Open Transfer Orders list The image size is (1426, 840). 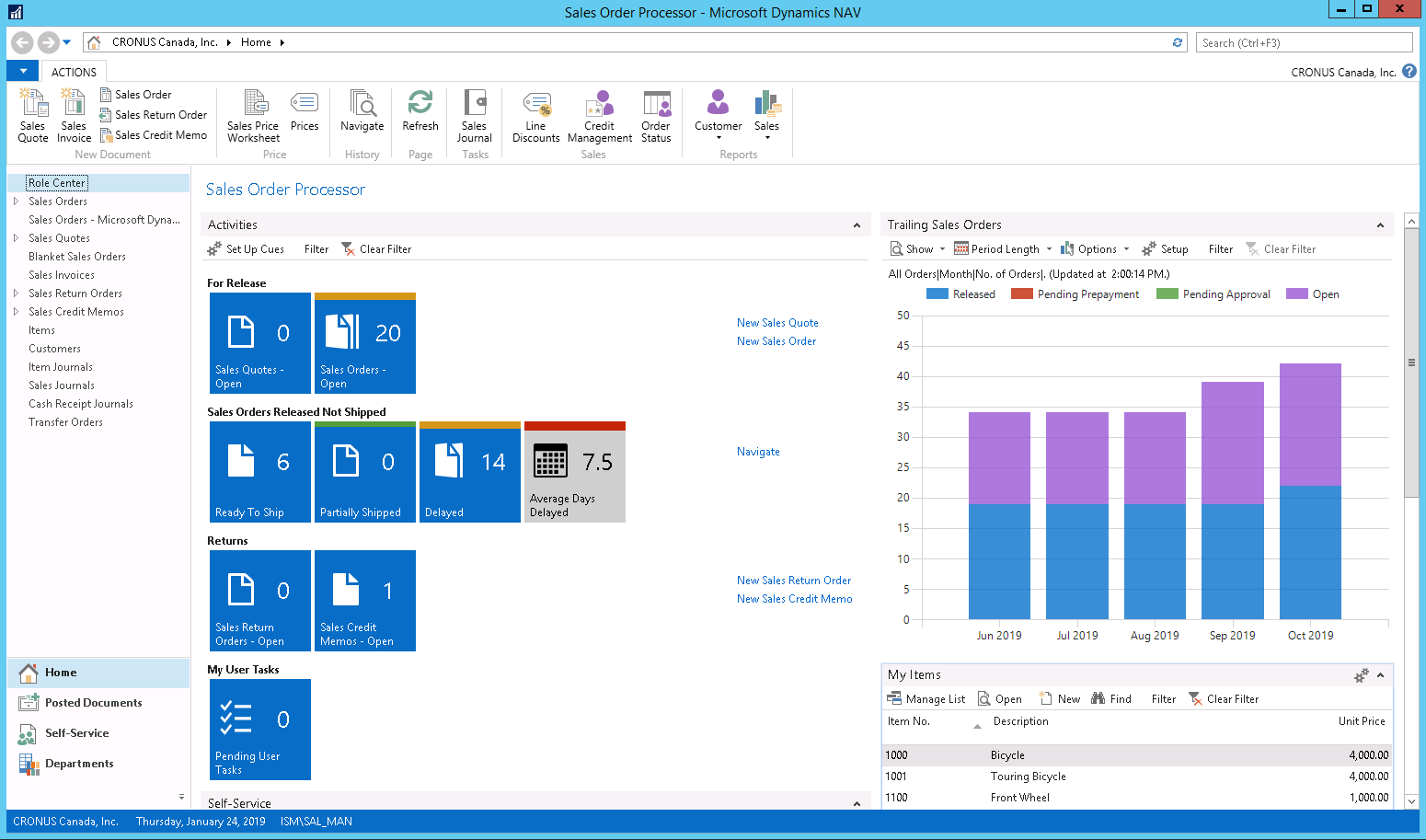tap(65, 422)
